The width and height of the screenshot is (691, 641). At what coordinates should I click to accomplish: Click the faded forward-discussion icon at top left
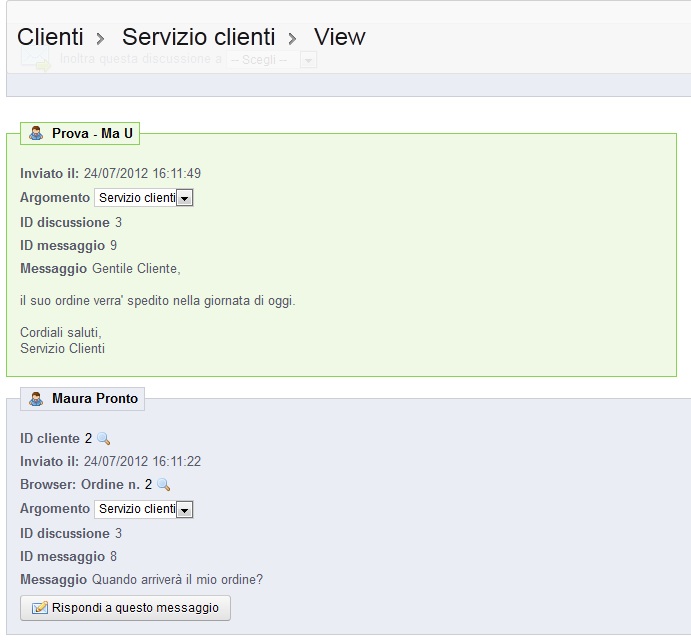tap(36, 61)
